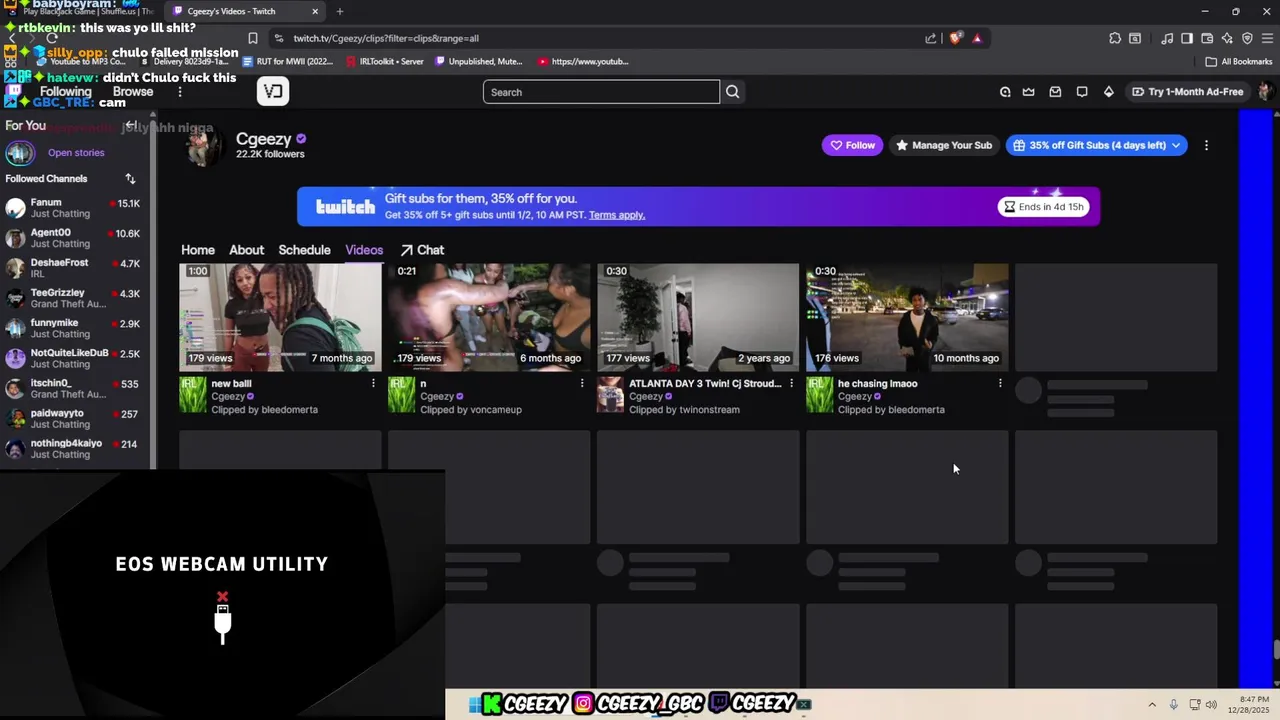The width and height of the screenshot is (1280, 720).
Task: Open 'Unpublished, Mute...' bookmark
Action: click(478, 61)
